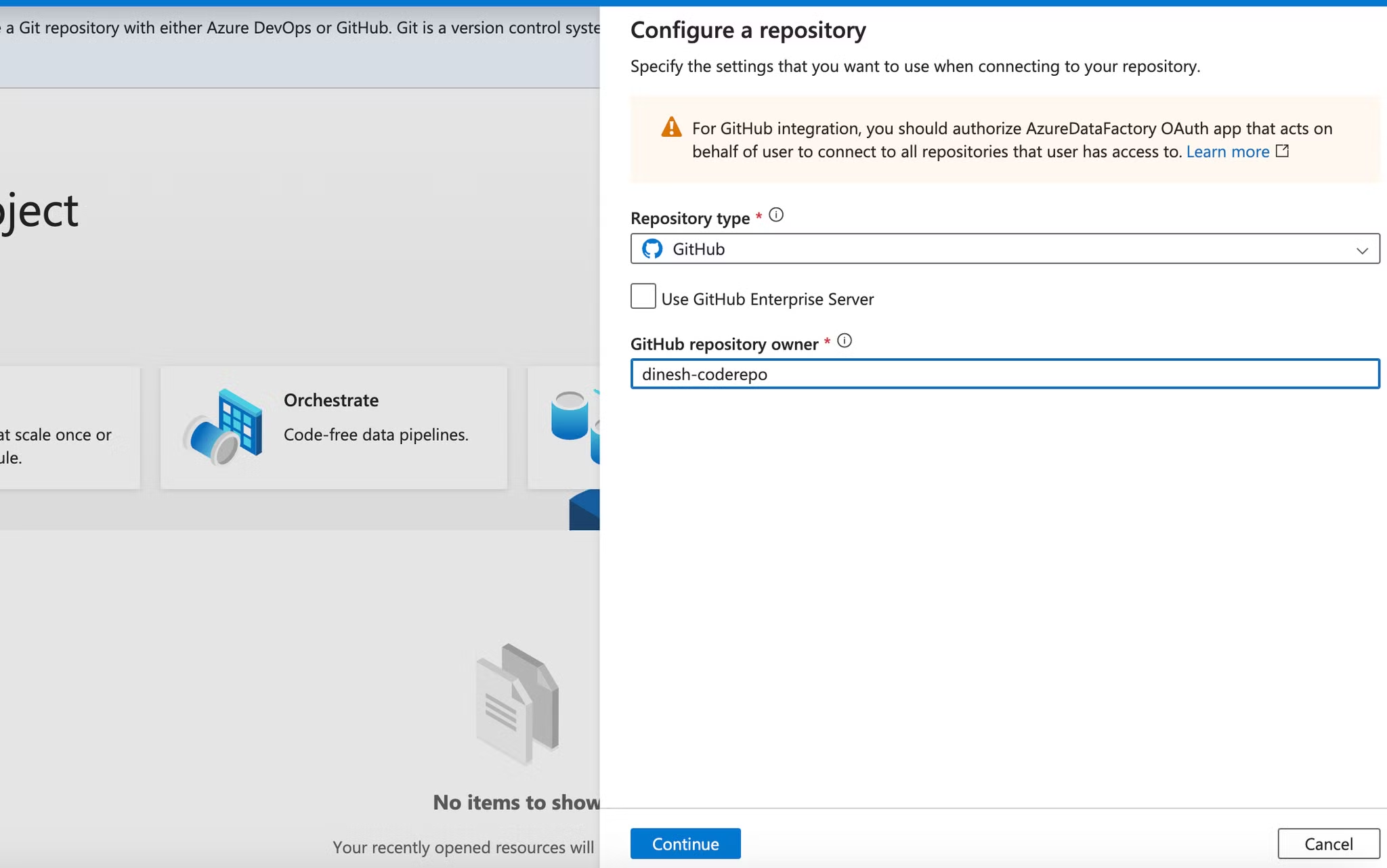The width and height of the screenshot is (1387, 868).
Task: Click the database cylinder icon card
Action: 563,427
